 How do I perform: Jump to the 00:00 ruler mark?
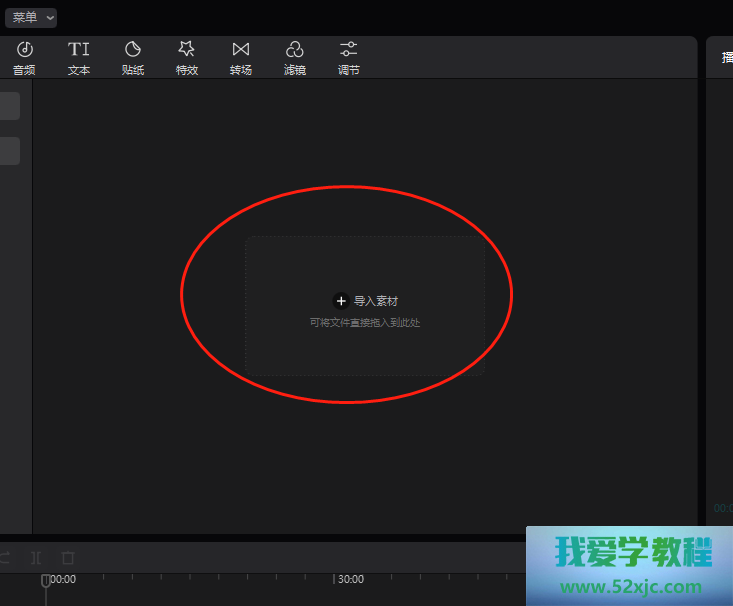[x=63, y=579]
